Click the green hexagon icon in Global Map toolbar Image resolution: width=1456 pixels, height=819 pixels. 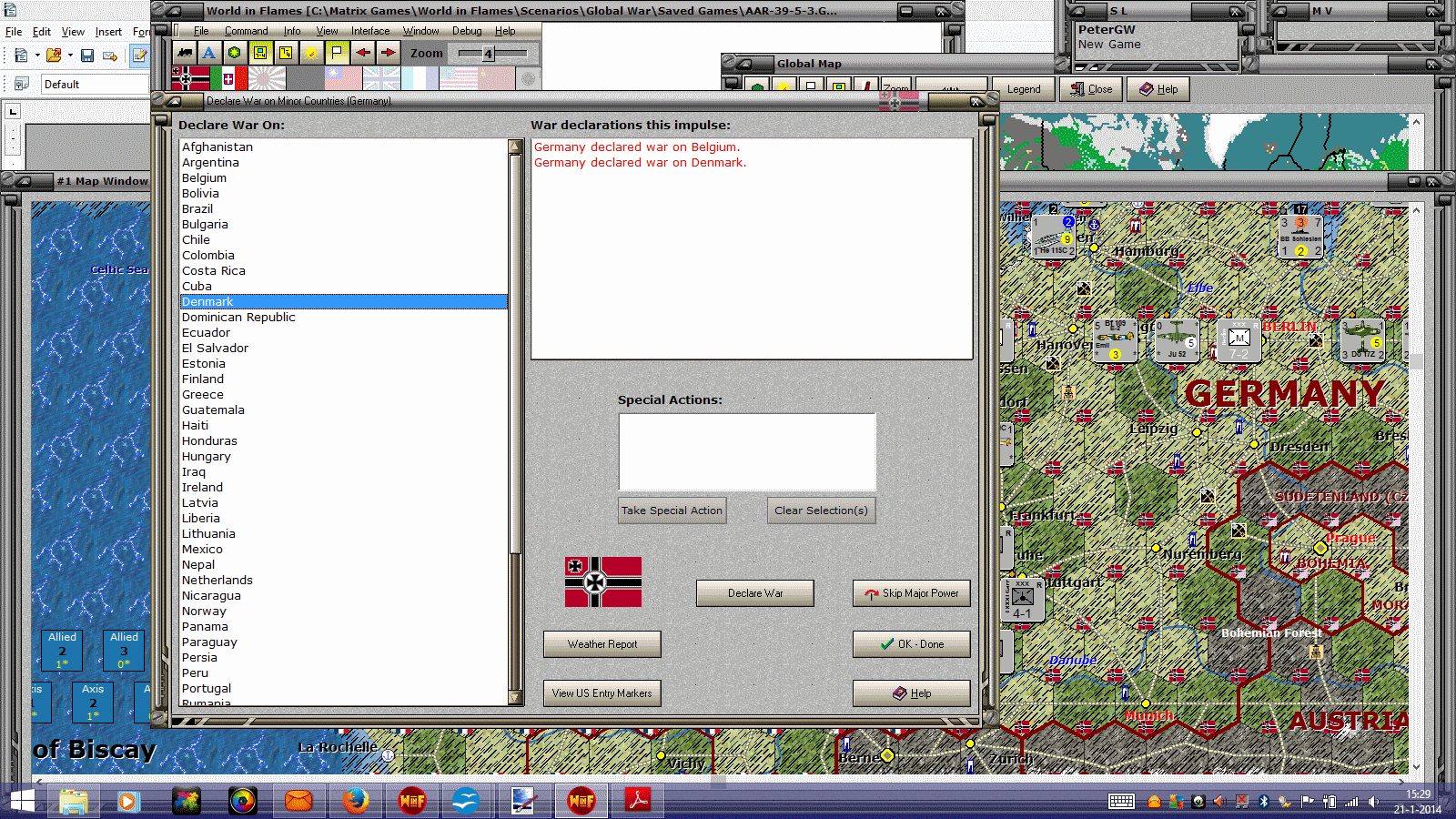pyautogui.click(x=757, y=86)
